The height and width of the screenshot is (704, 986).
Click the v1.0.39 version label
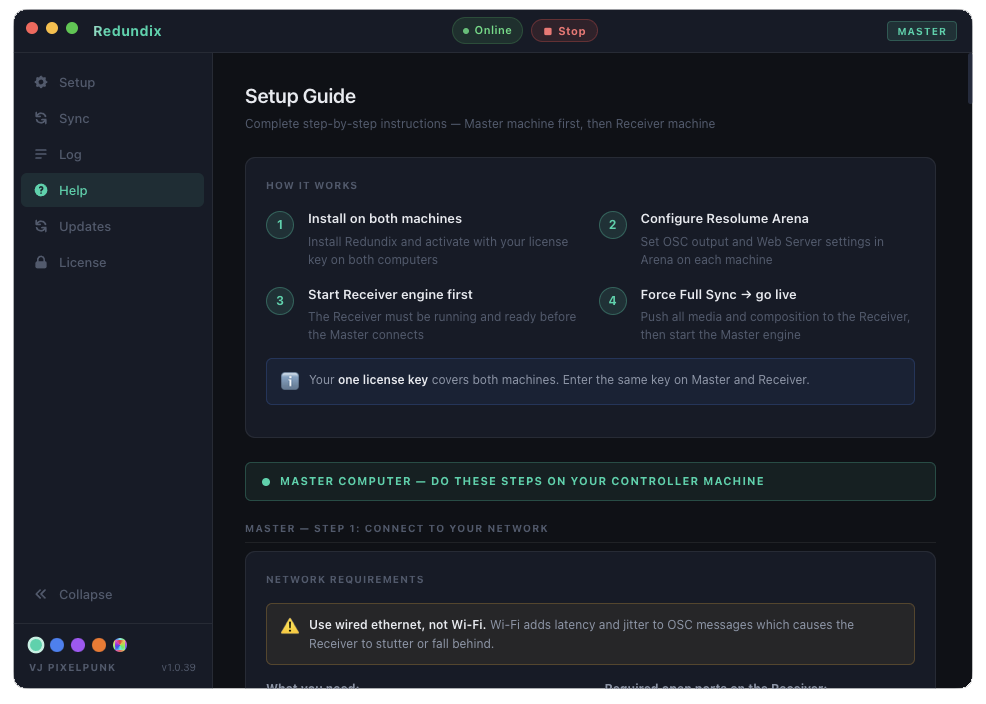[x=179, y=667]
